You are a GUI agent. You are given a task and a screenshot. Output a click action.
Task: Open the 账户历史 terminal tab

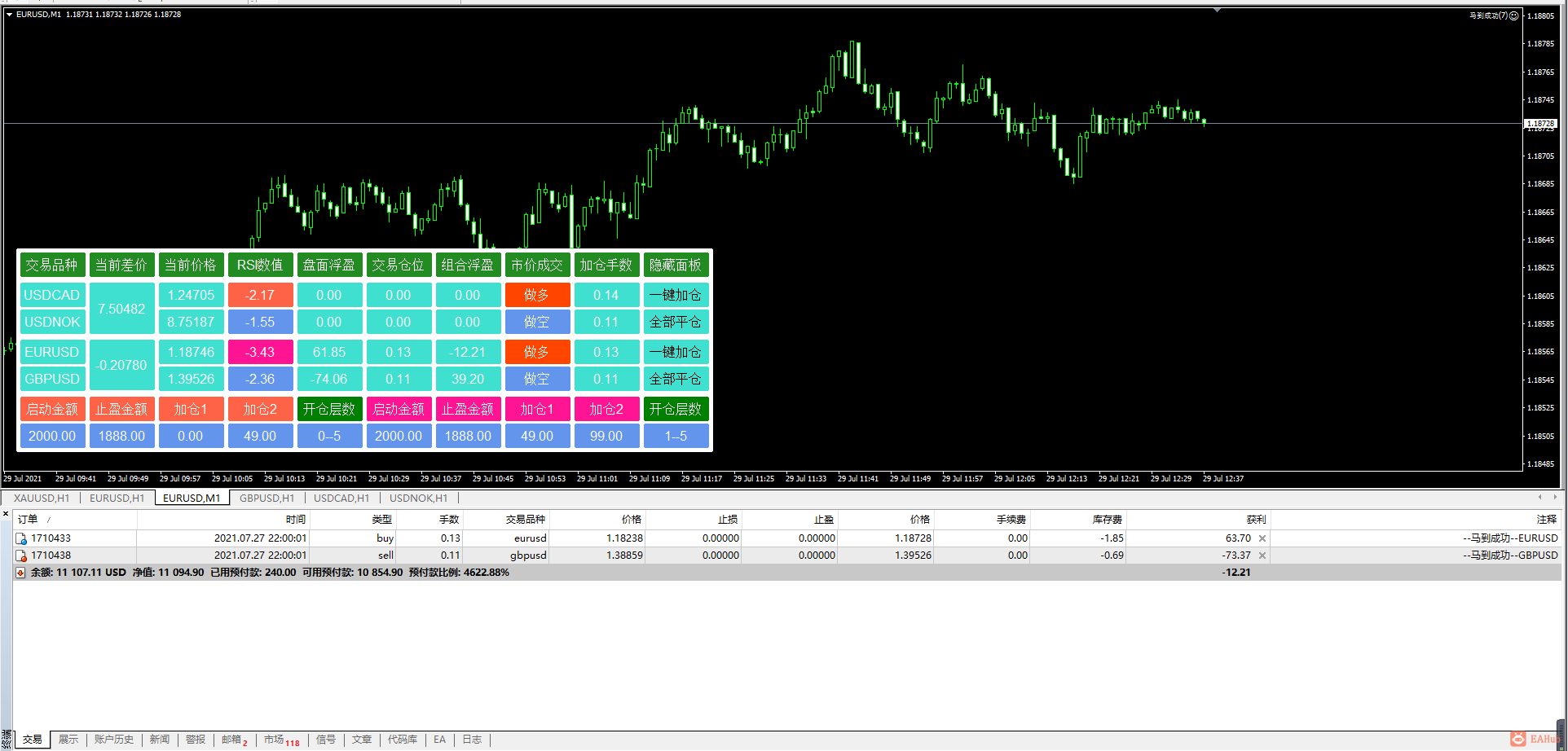114,740
